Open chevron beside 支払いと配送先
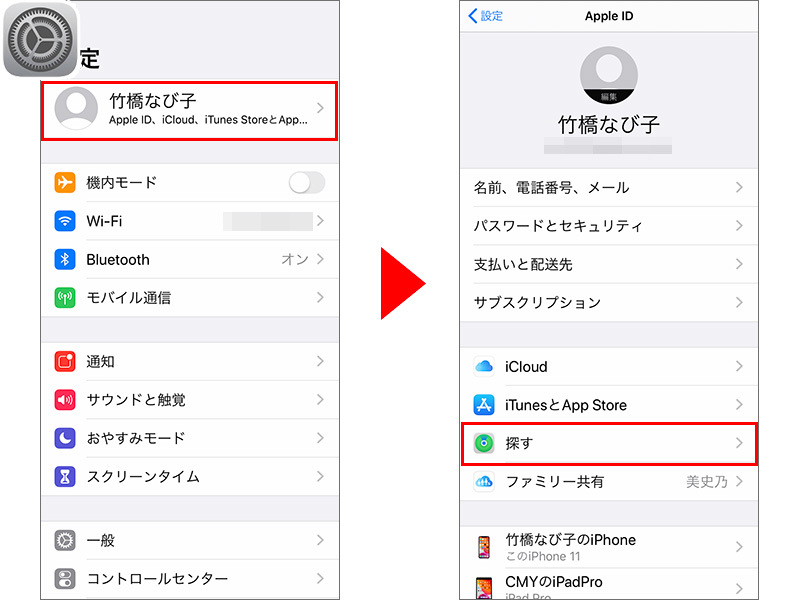Screen dimensions: 800x600 click(x=739, y=264)
